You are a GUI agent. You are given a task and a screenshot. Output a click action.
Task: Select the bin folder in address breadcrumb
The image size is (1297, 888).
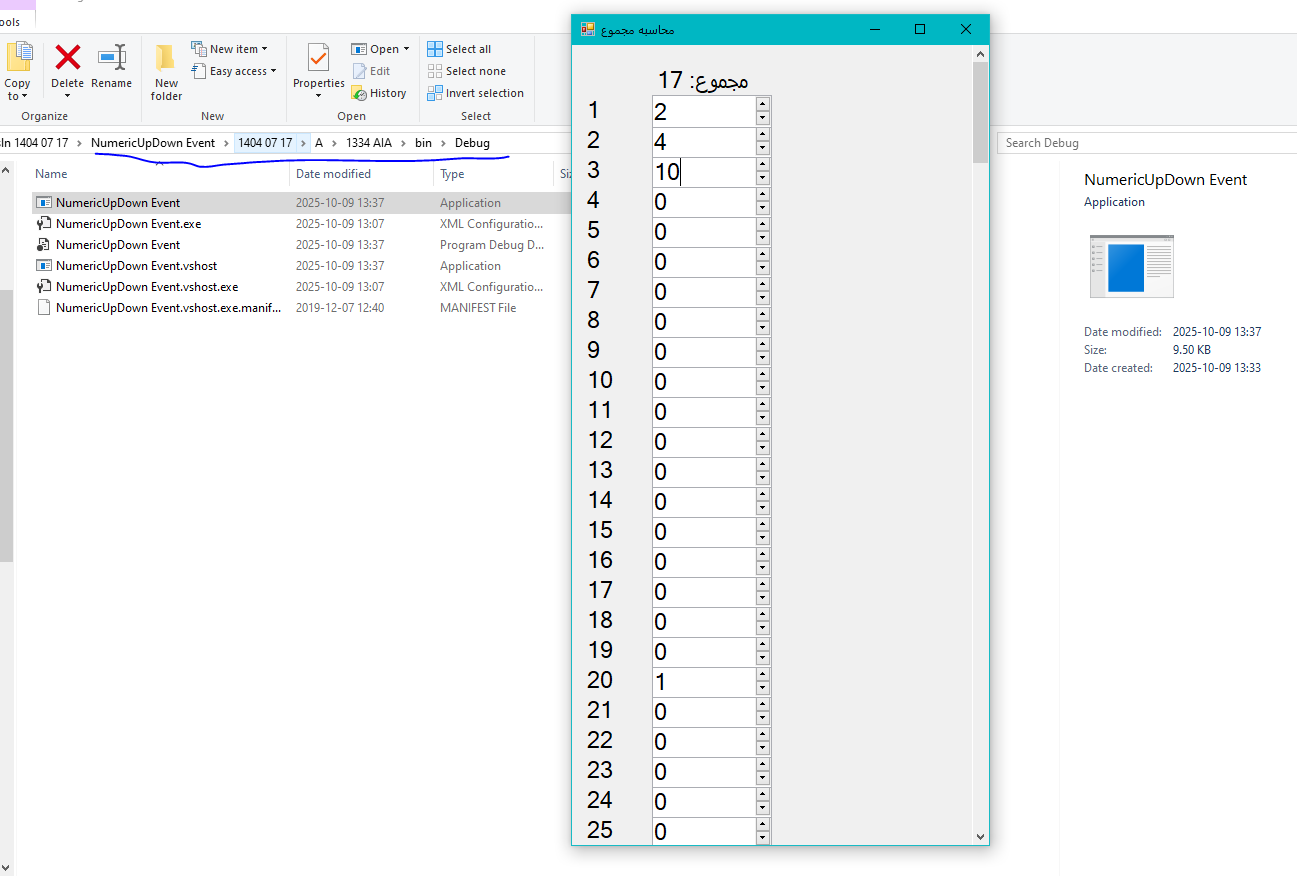coord(423,143)
